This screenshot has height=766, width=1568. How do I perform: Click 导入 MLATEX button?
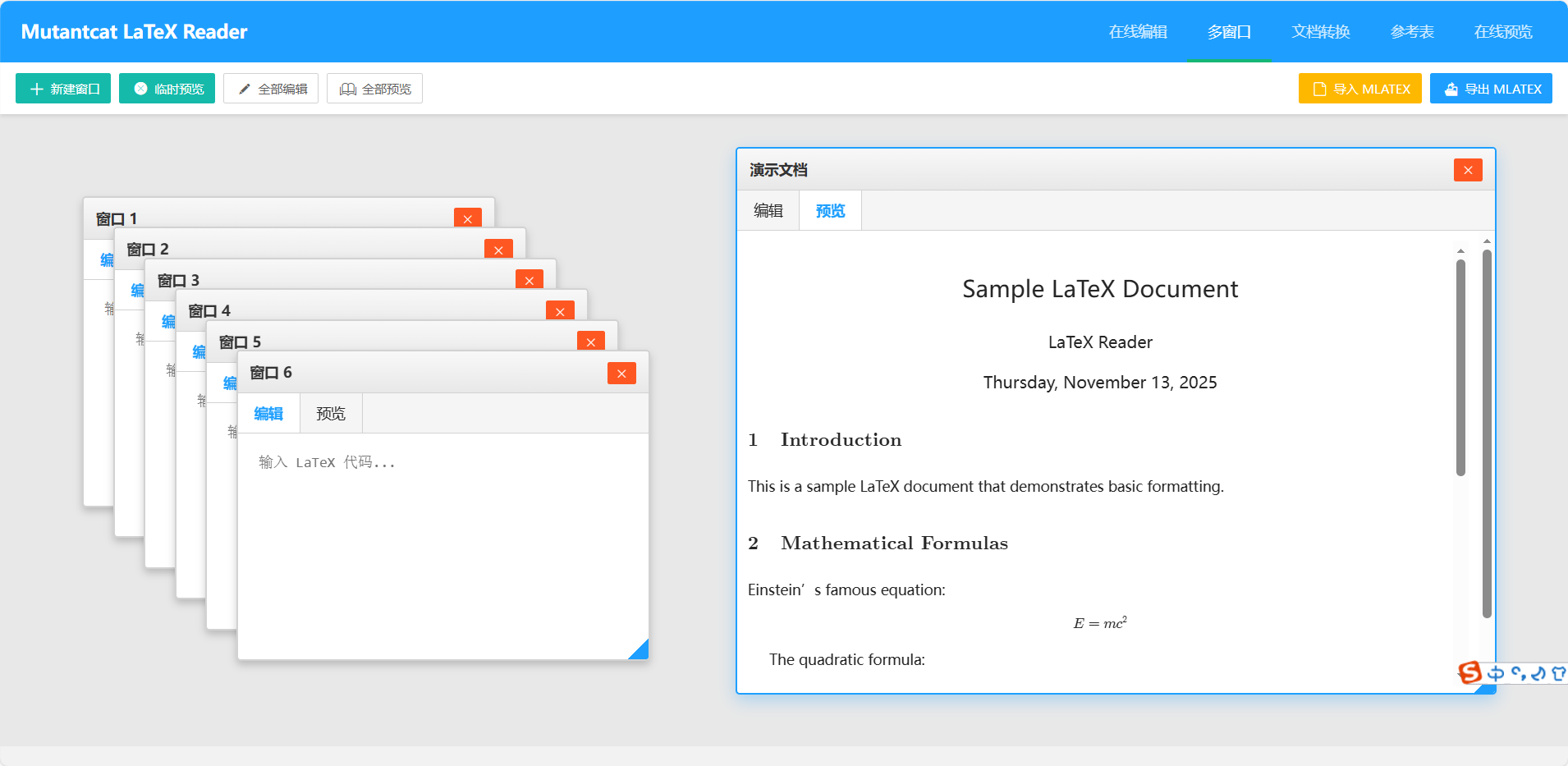[x=1359, y=89]
